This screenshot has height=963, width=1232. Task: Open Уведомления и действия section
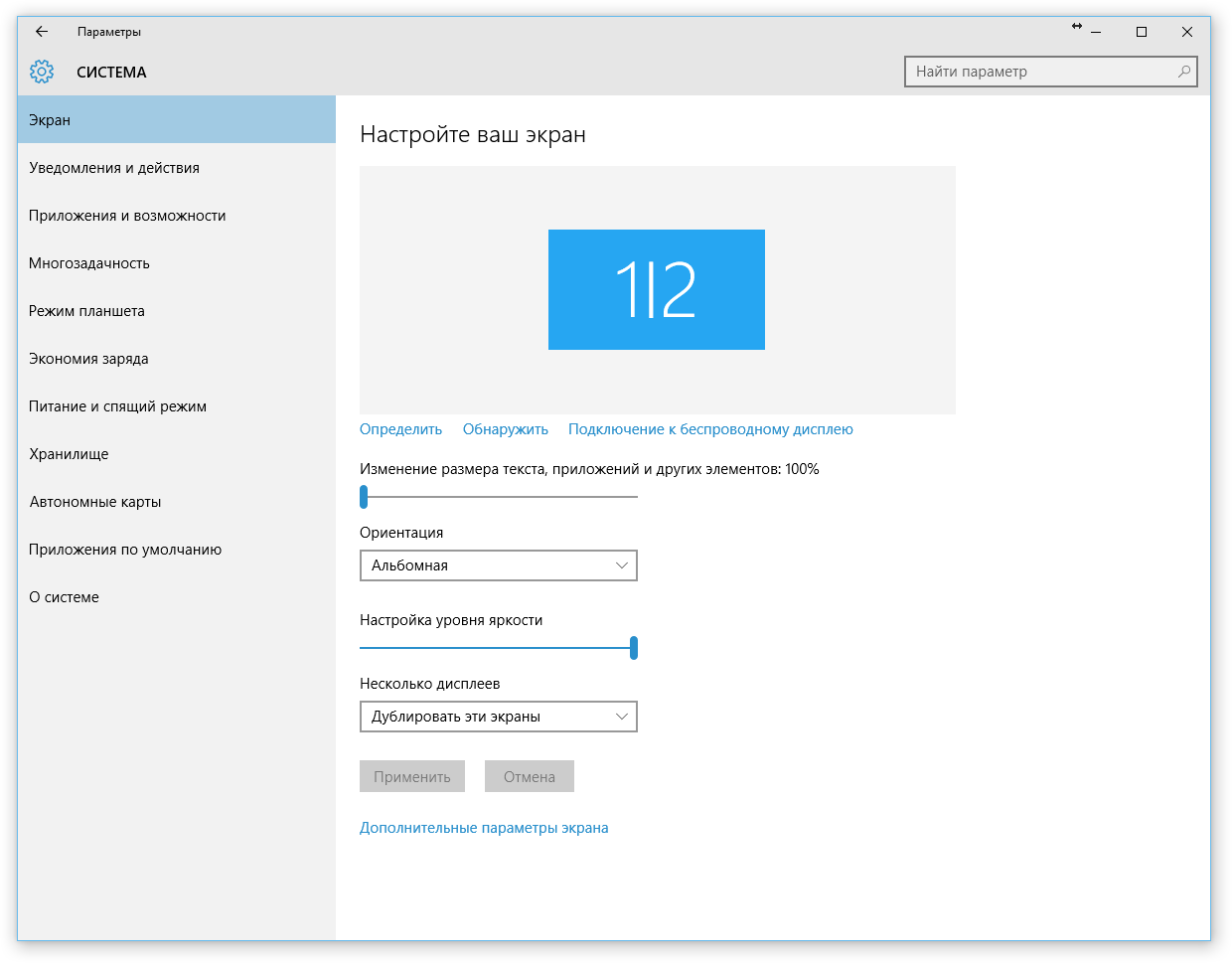point(114,168)
